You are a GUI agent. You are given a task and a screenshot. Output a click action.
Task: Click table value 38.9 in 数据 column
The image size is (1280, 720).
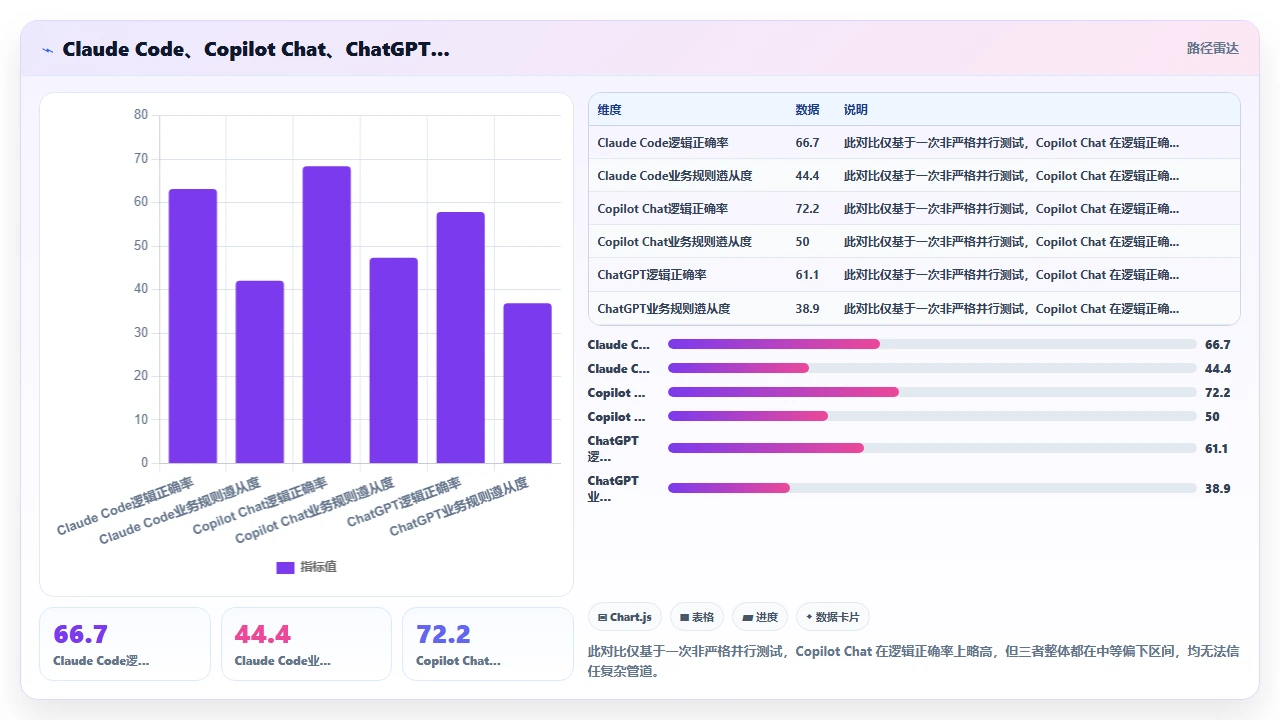point(807,309)
